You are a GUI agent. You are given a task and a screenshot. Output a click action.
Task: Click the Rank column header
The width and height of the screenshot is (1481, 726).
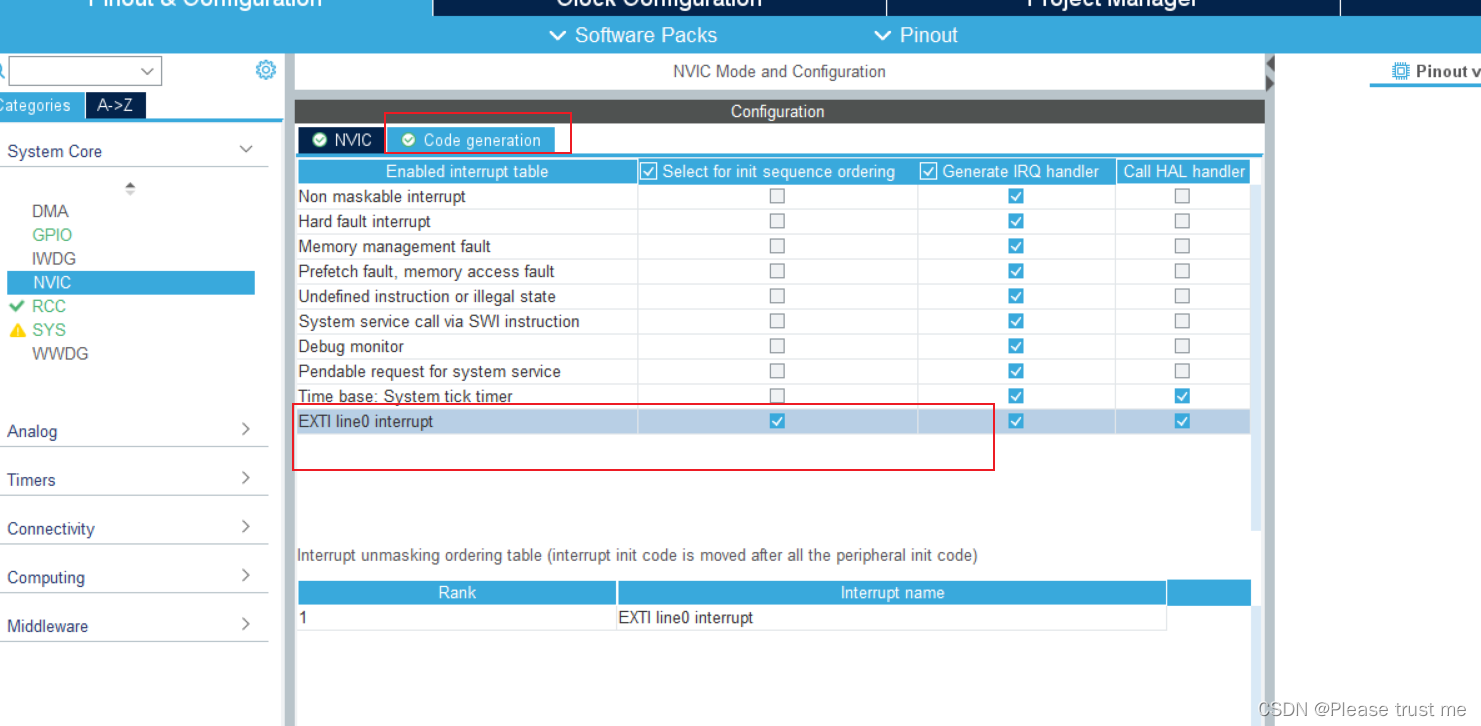[x=457, y=593]
